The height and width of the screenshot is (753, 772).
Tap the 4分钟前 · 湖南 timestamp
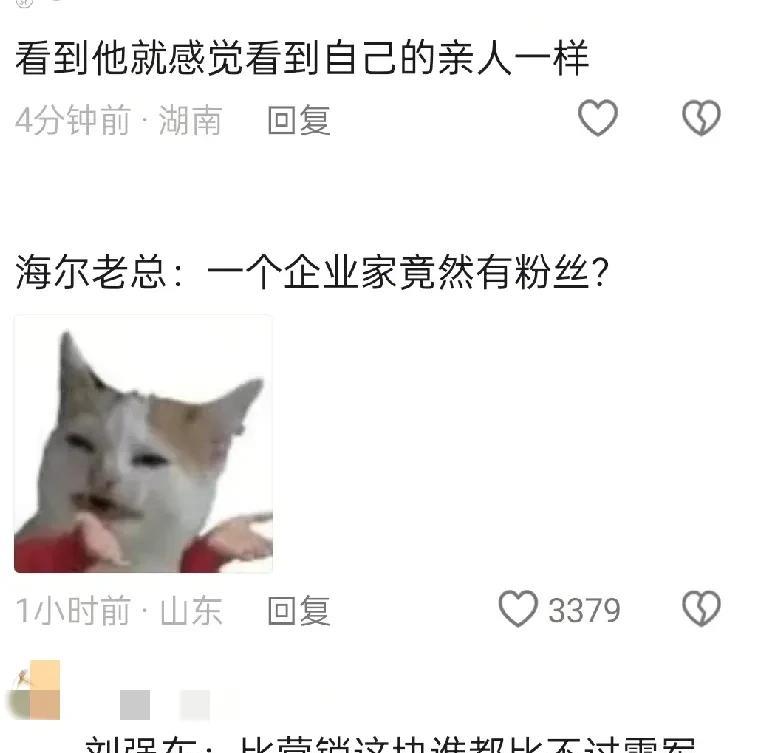tap(119, 120)
